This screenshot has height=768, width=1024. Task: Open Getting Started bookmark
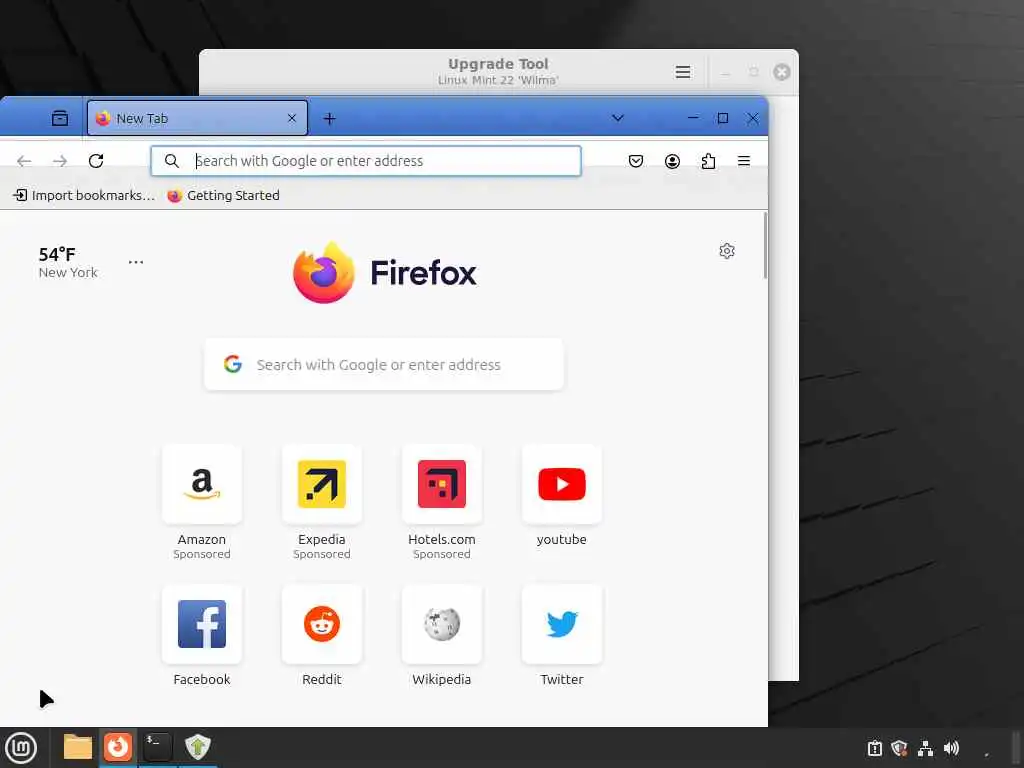point(223,195)
